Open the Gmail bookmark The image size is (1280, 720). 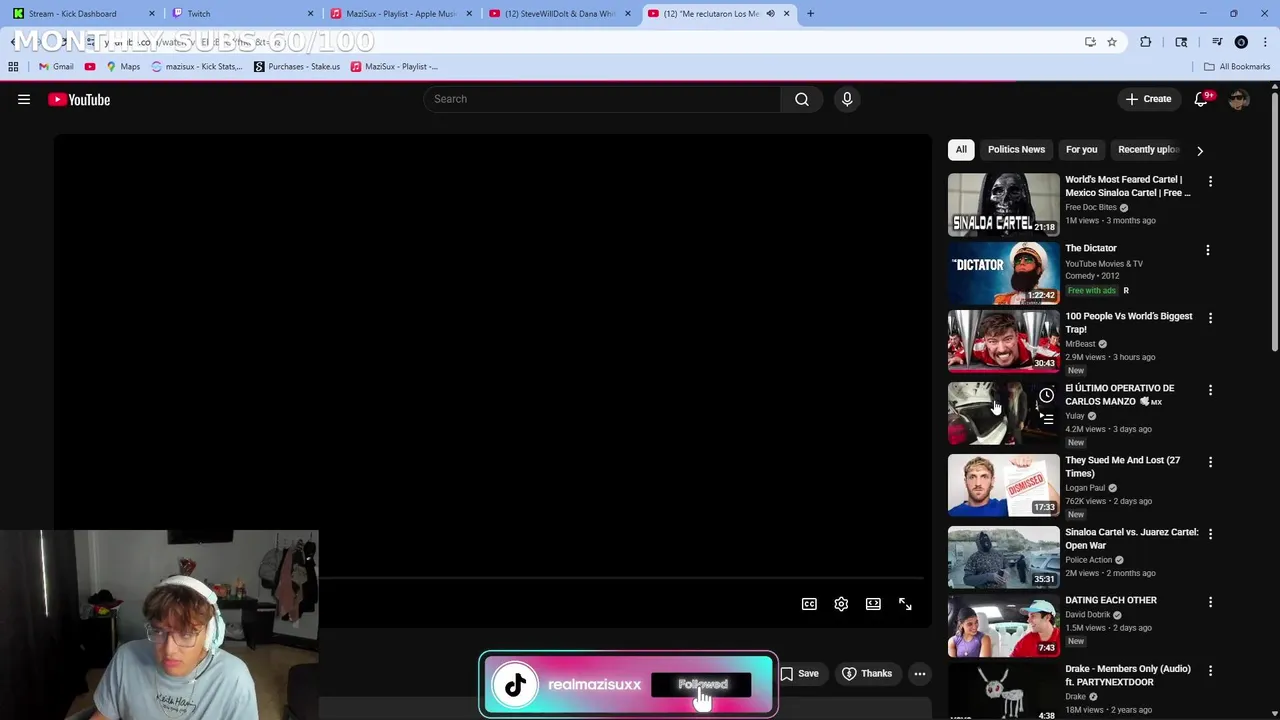(x=56, y=66)
